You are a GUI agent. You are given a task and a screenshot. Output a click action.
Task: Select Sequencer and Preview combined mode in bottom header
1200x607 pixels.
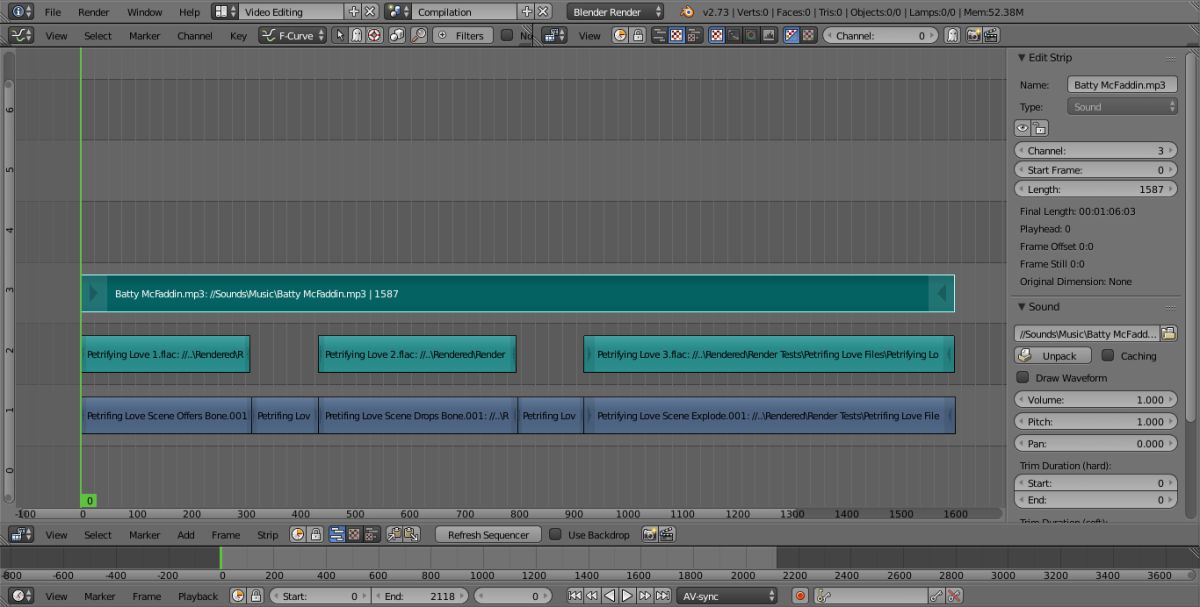(371, 535)
